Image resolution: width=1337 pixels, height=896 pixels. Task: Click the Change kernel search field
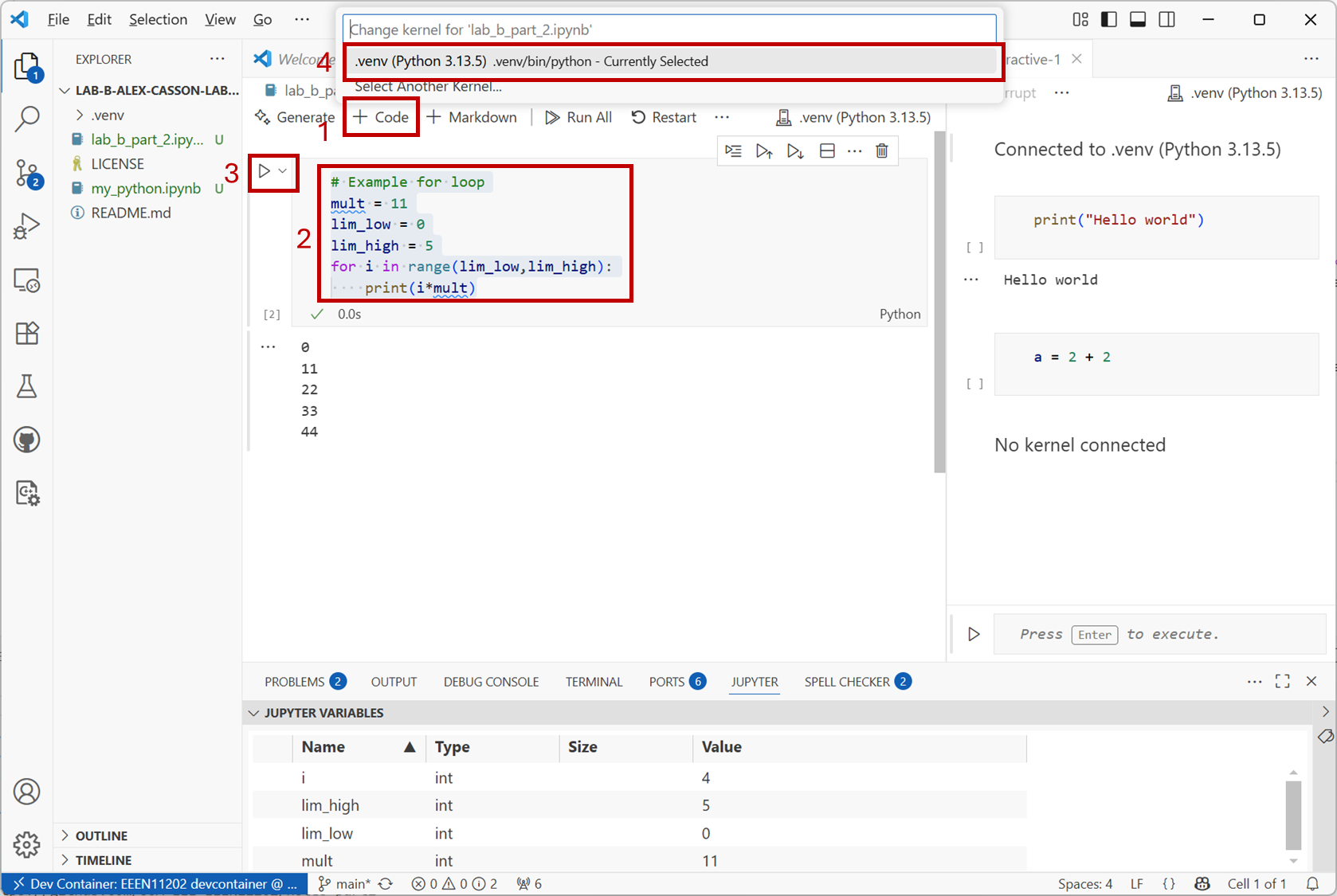click(669, 29)
